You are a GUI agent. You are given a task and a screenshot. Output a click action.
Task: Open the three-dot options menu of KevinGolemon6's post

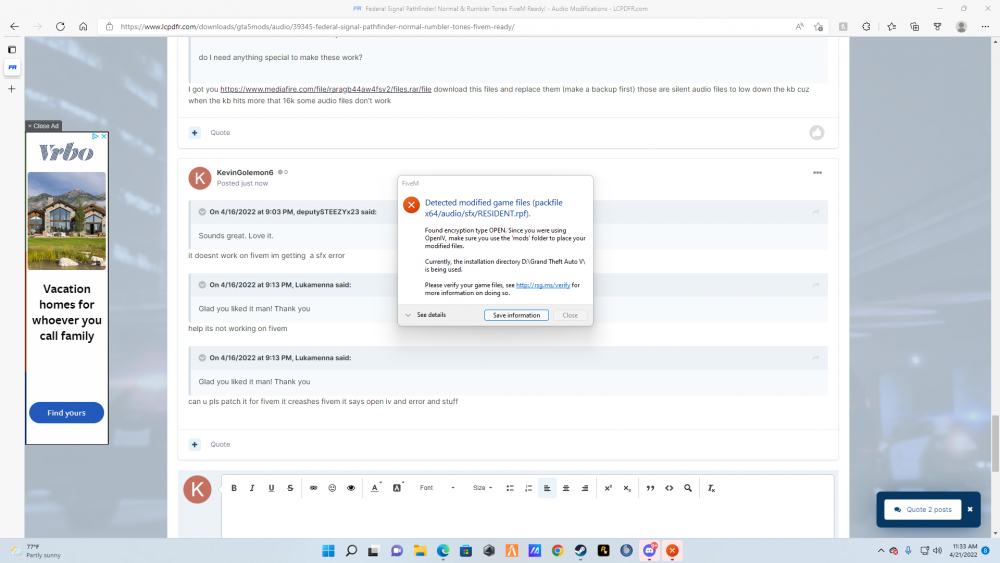(x=818, y=173)
